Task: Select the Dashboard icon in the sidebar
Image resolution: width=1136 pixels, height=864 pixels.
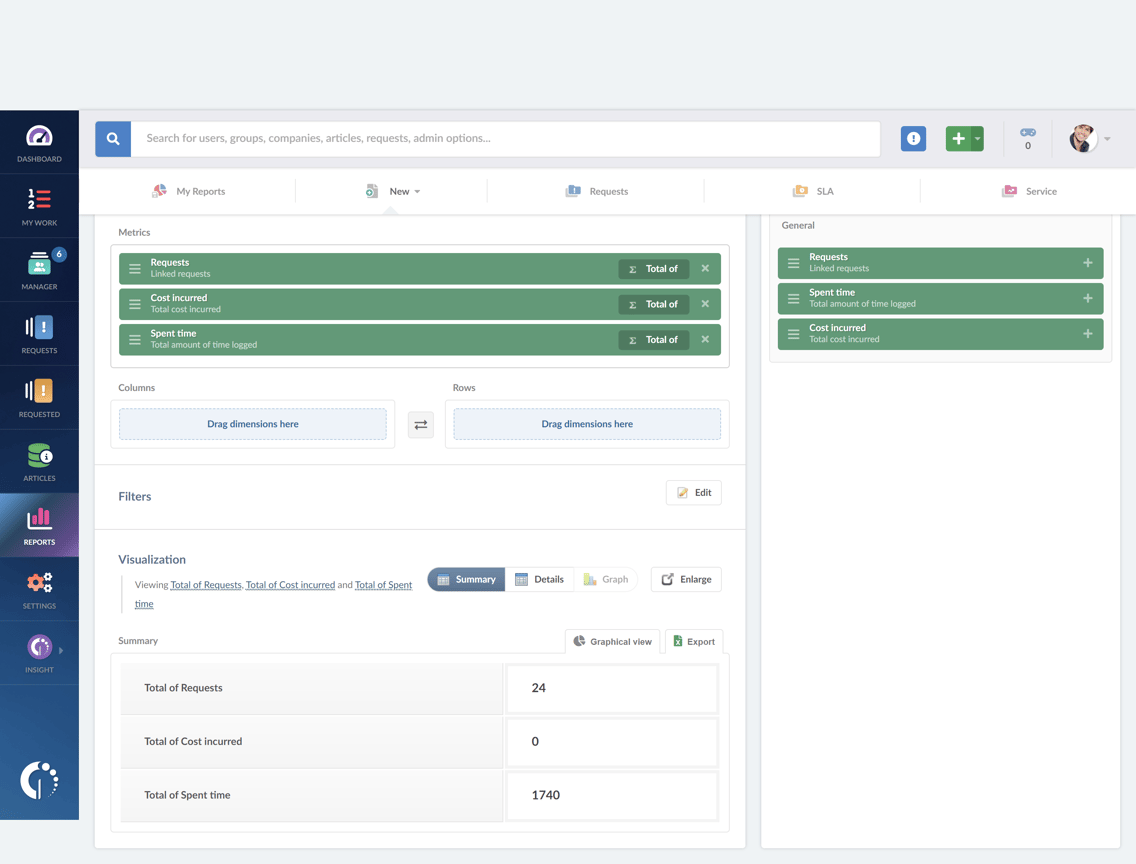Action: pos(39,140)
